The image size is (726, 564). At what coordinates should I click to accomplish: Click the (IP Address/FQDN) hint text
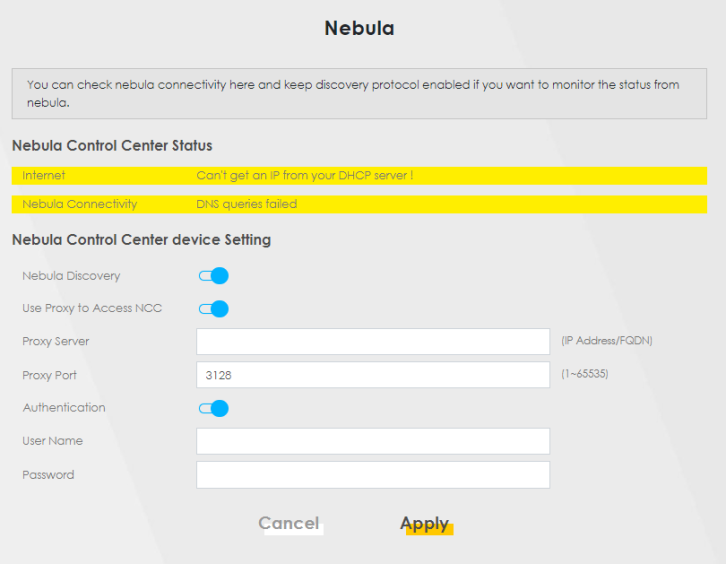tap(607, 341)
